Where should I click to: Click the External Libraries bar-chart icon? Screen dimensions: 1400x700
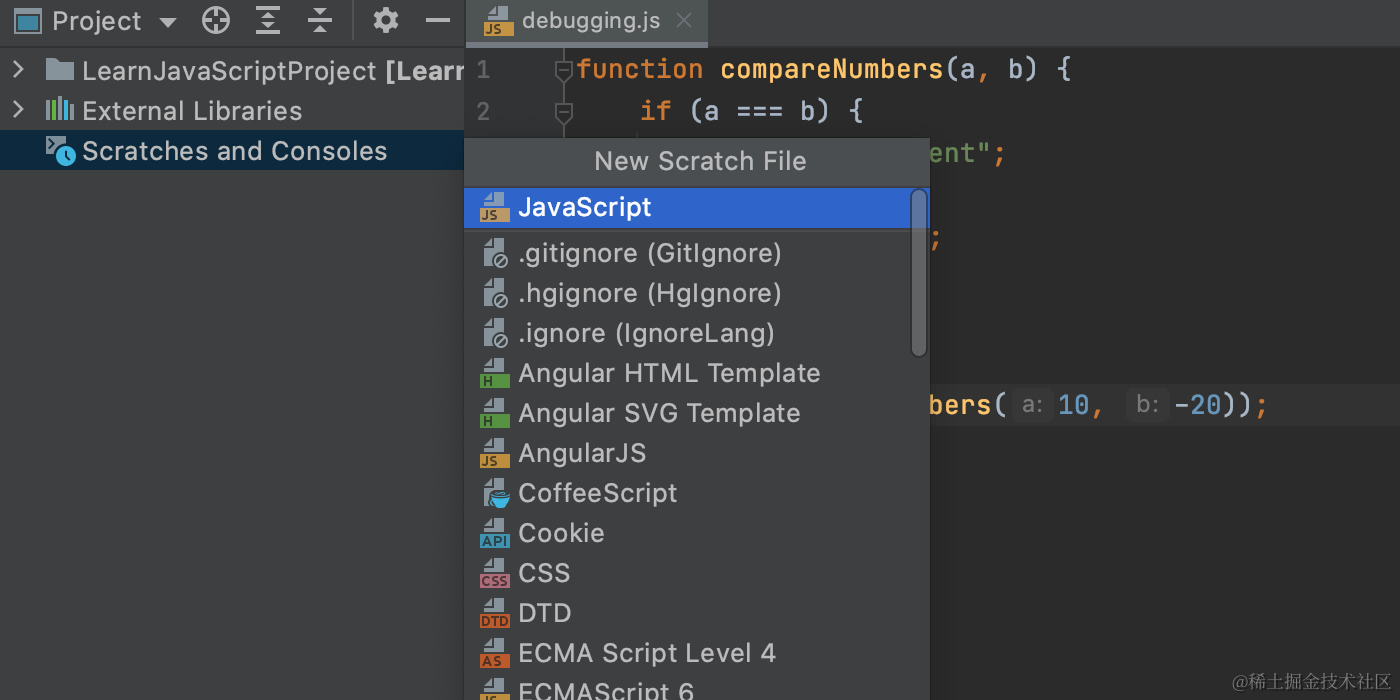pos(60,110)
